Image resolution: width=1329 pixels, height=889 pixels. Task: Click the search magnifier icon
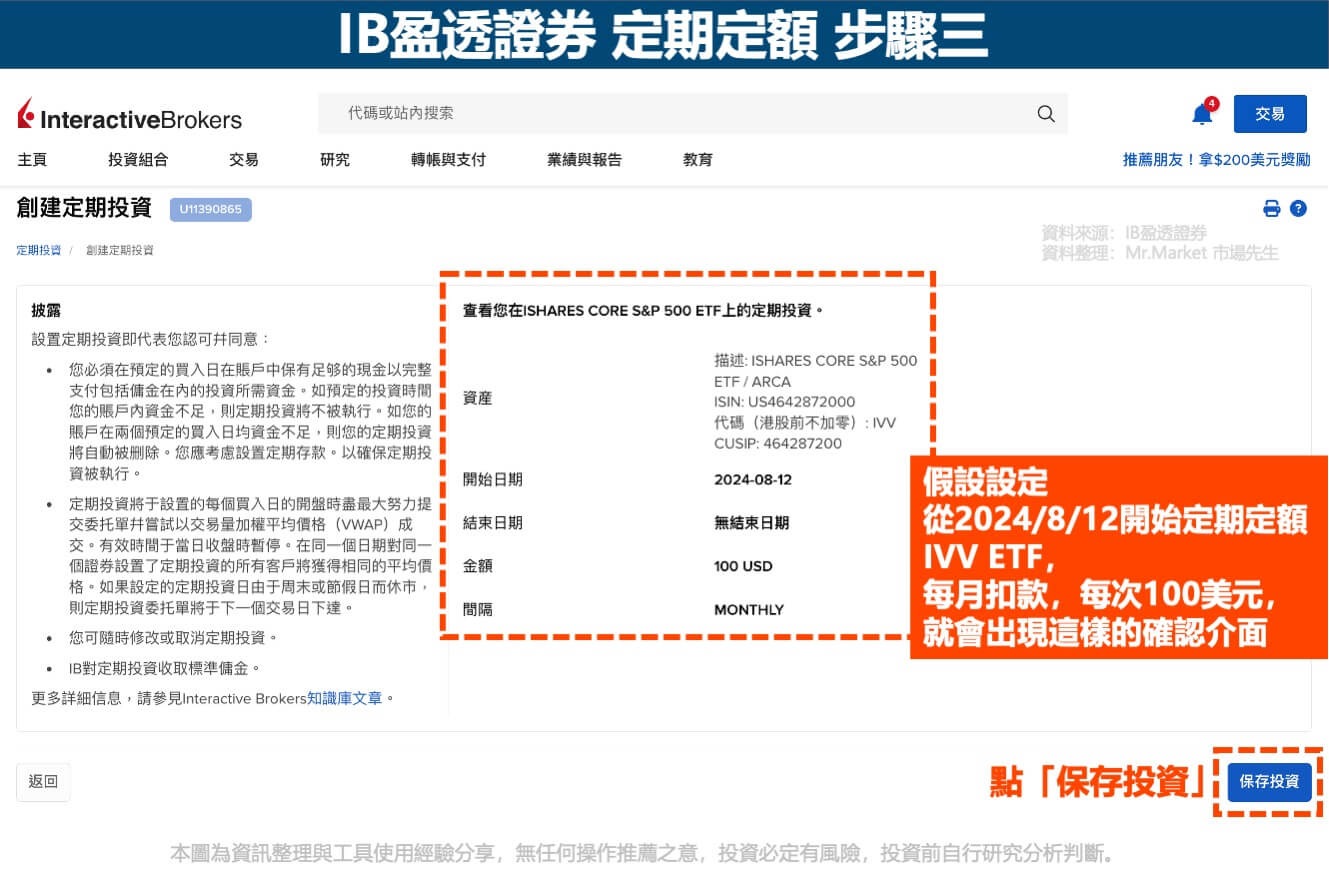[x=1046, y=114]
